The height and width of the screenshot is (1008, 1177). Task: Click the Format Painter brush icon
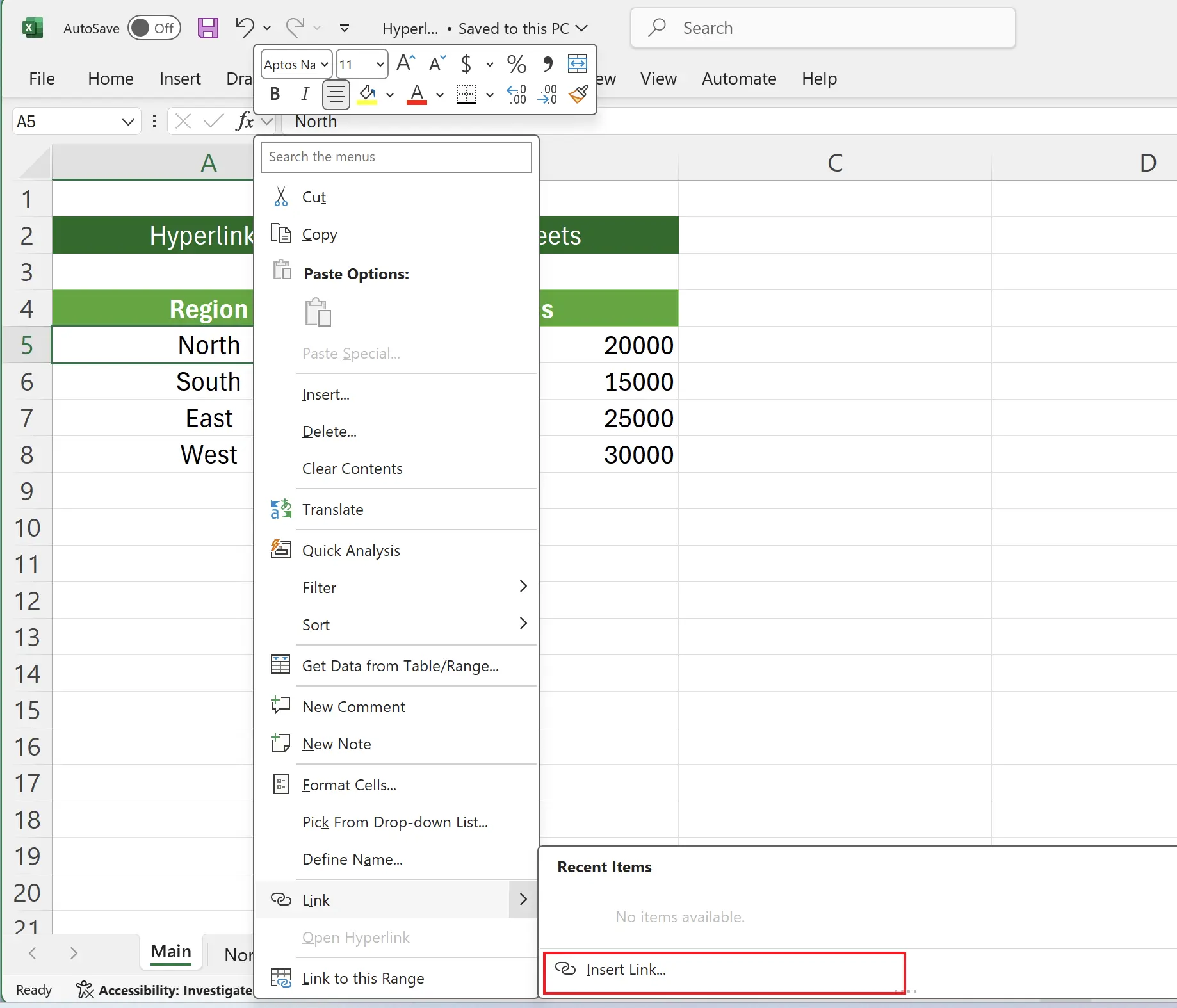pyautogui.click(x=578, y=95)
